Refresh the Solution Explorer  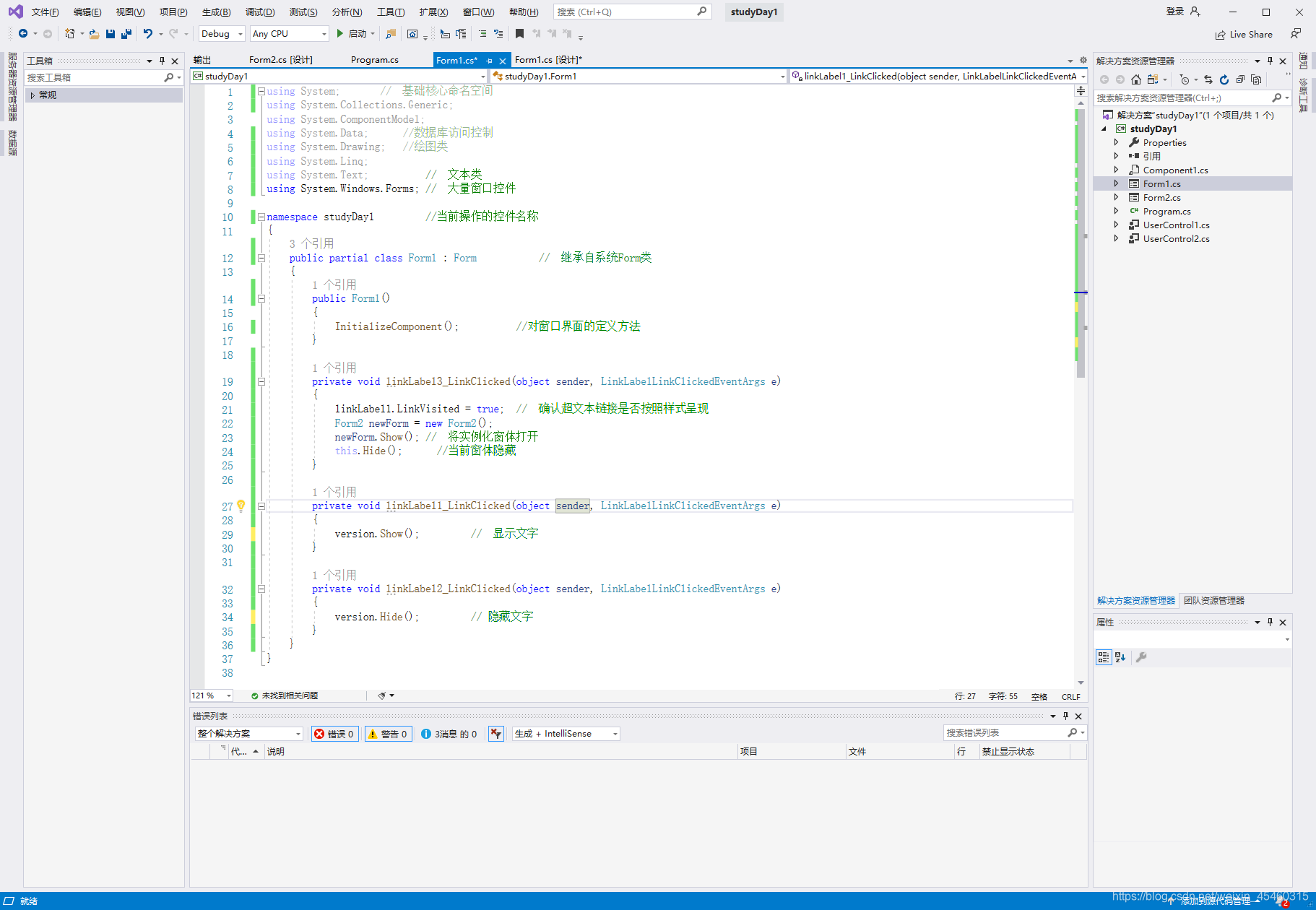click(1224, 79)
